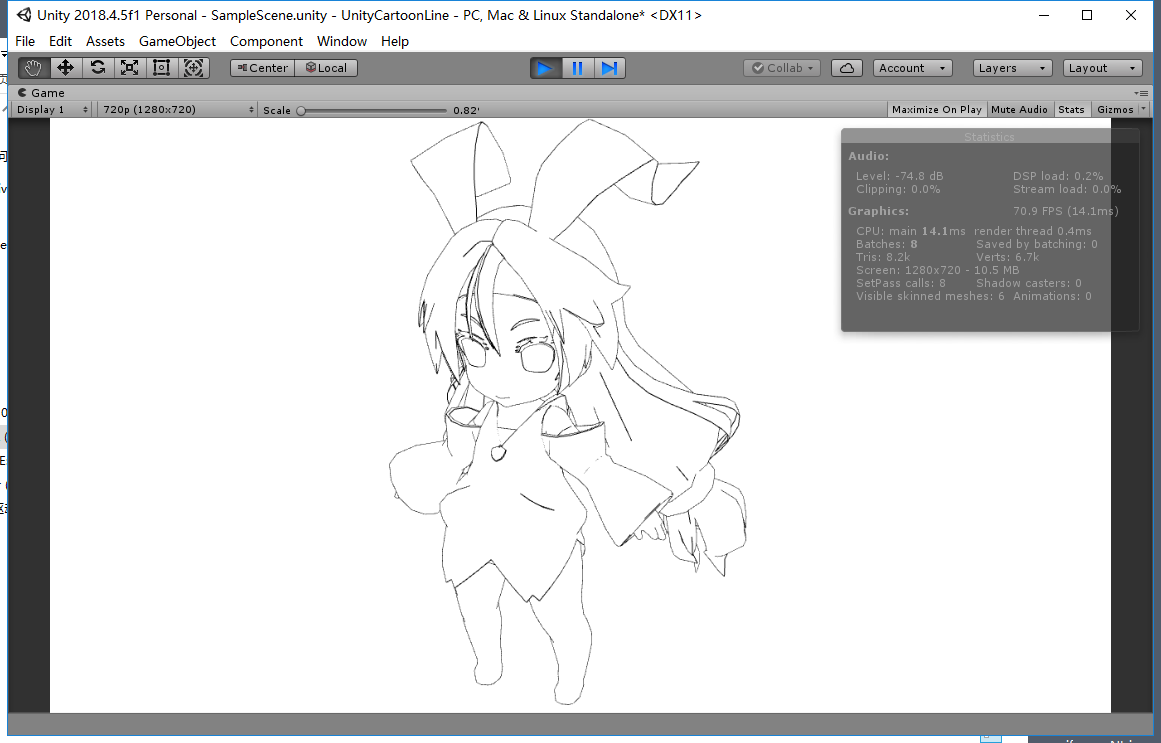Select the combined Transform tool

[193, 68]
